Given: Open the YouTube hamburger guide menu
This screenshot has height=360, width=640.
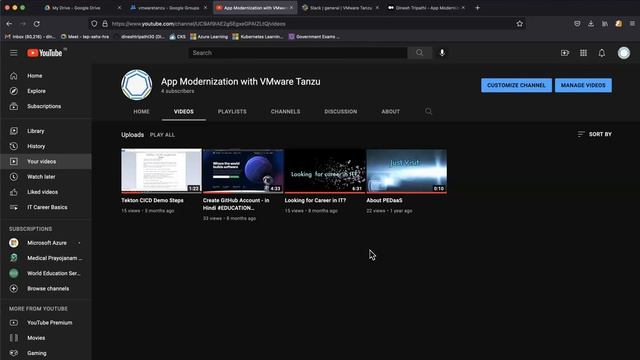Looking at the screenshot, I should (x=14, y=53).
